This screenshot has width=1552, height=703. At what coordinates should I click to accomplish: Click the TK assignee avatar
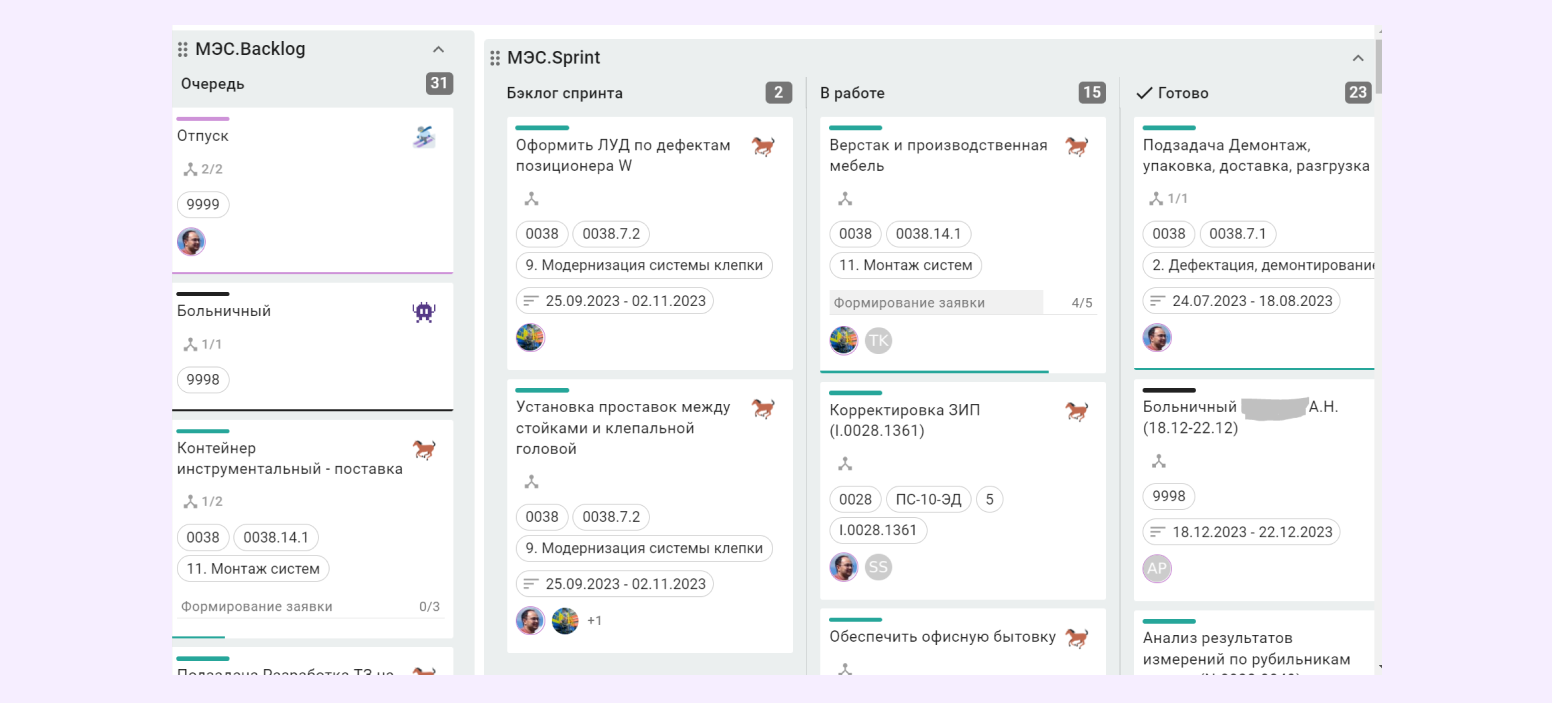tap(878, 340)
